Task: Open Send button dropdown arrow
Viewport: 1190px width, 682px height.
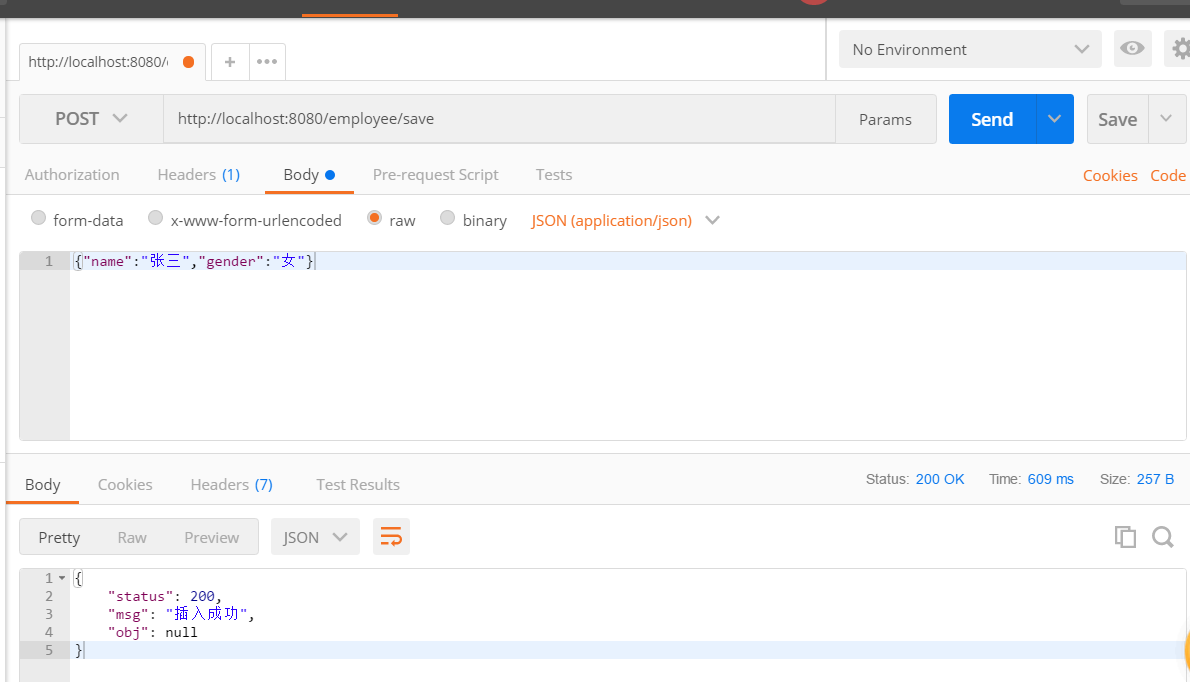Action: [1054, 119]
